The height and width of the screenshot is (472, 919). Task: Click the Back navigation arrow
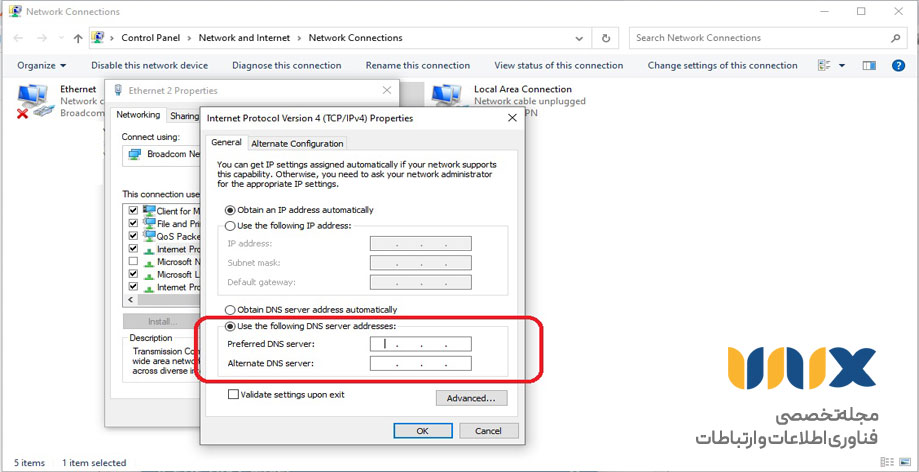pyautogui.click(x=18, y=38)
